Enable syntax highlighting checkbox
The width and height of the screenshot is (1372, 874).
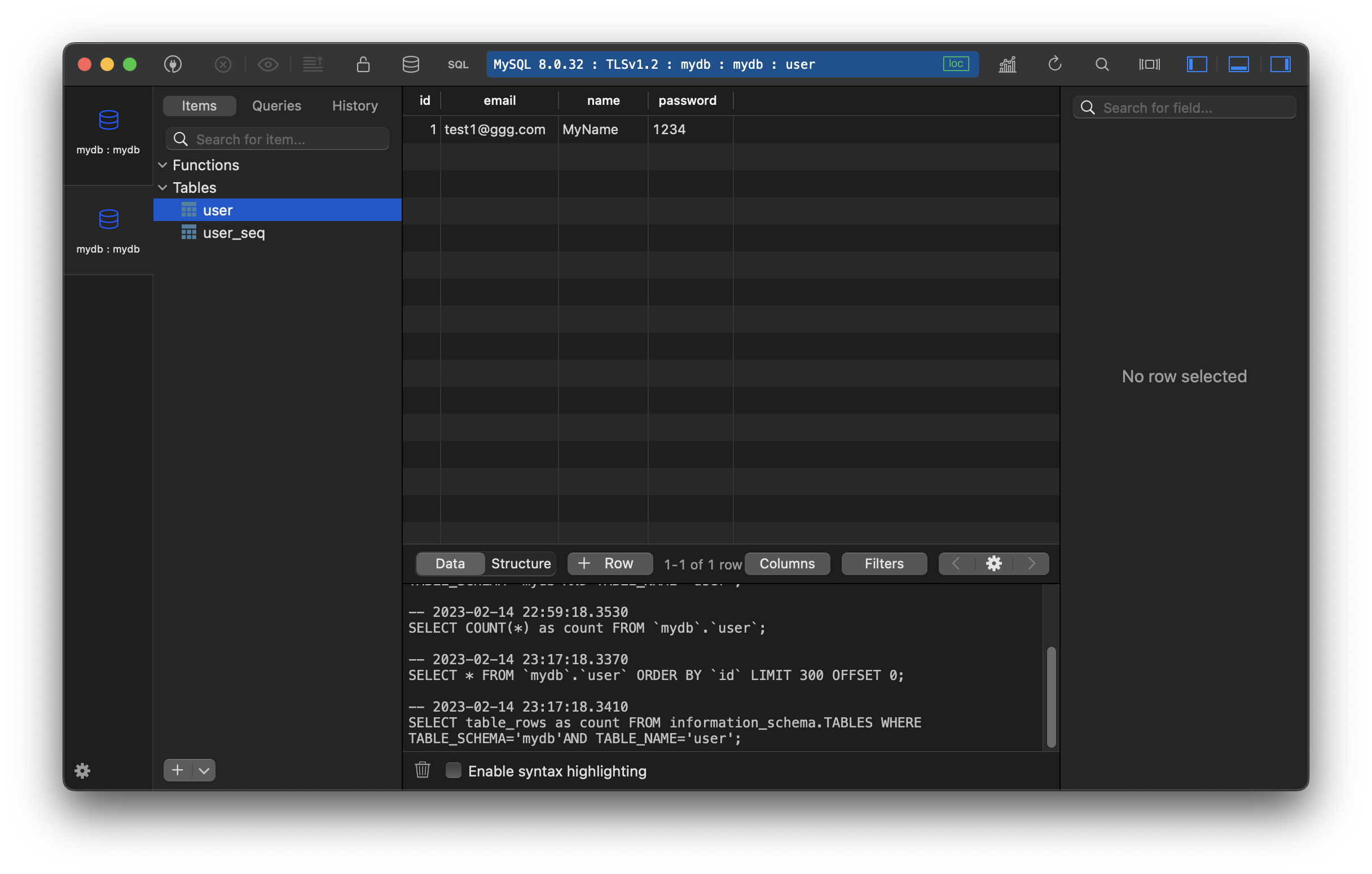click(453, 770)
